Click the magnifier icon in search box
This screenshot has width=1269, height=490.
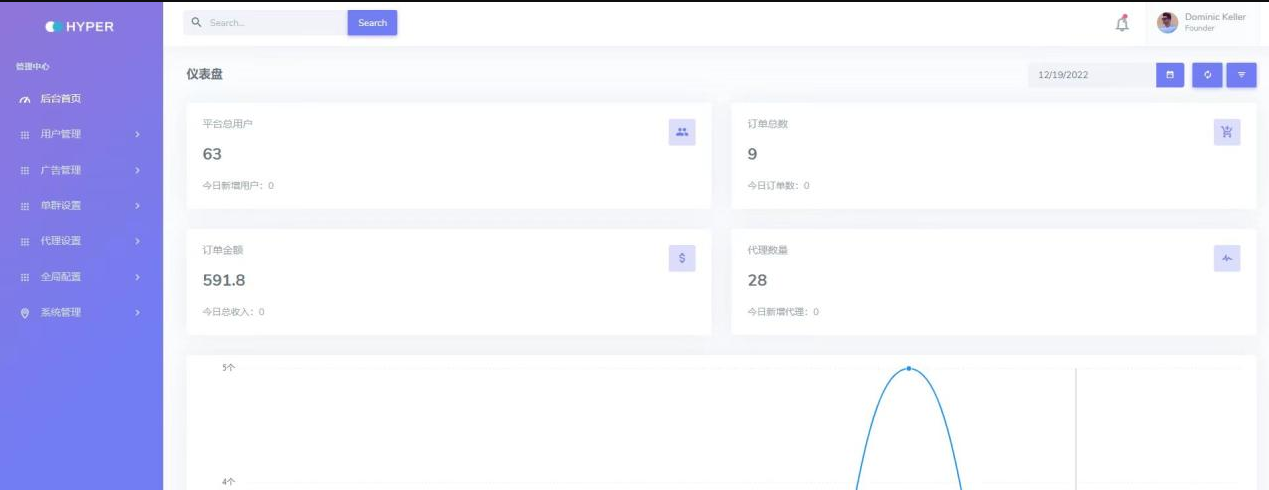point(197,22)
